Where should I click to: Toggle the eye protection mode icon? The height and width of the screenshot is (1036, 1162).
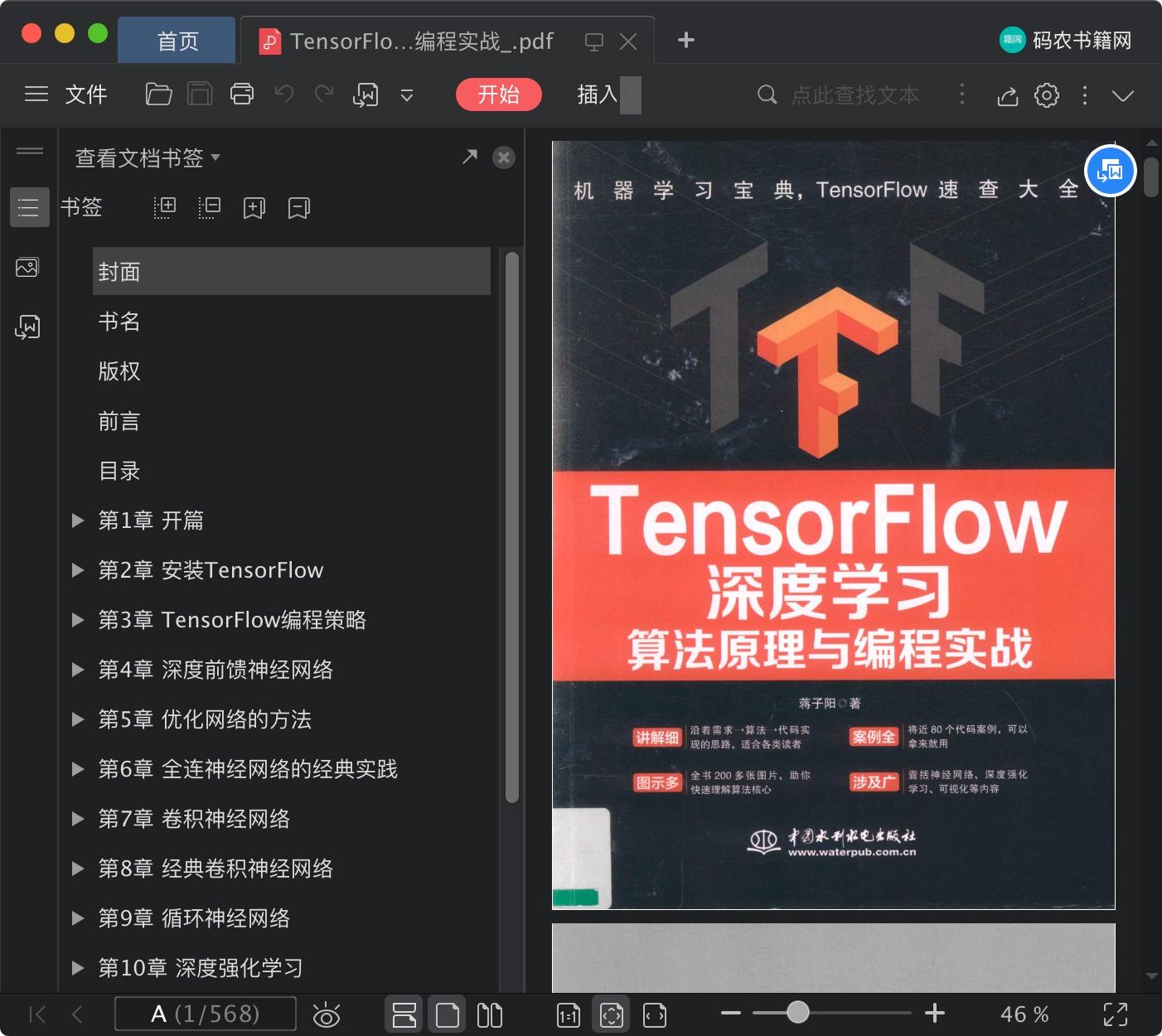(x=327, y=1014)
